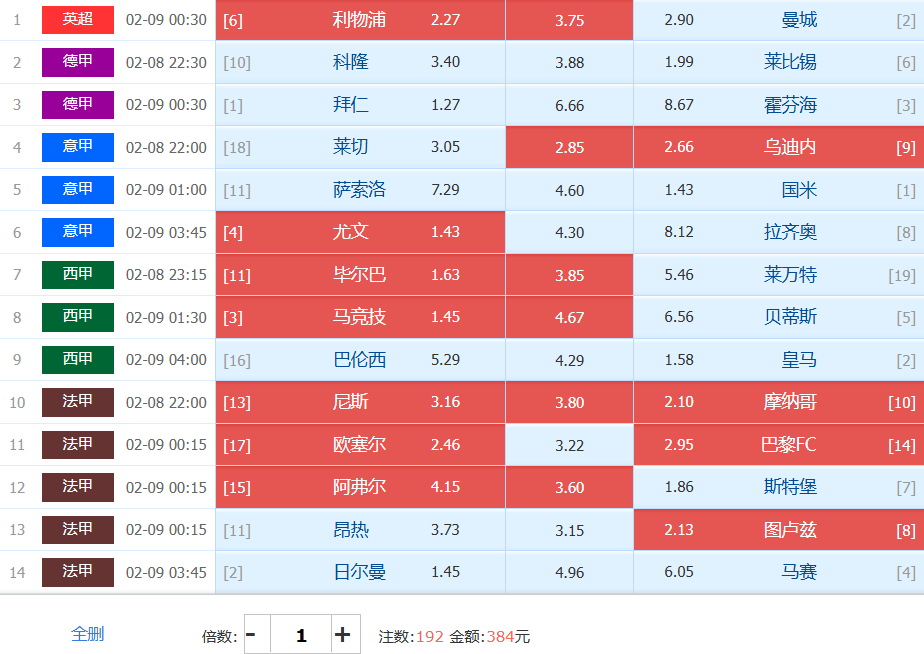This screenshot has height=654, width=924.
Task: Click the 西甲 tag for 巴伦西 match
Action: pos(78,360)
